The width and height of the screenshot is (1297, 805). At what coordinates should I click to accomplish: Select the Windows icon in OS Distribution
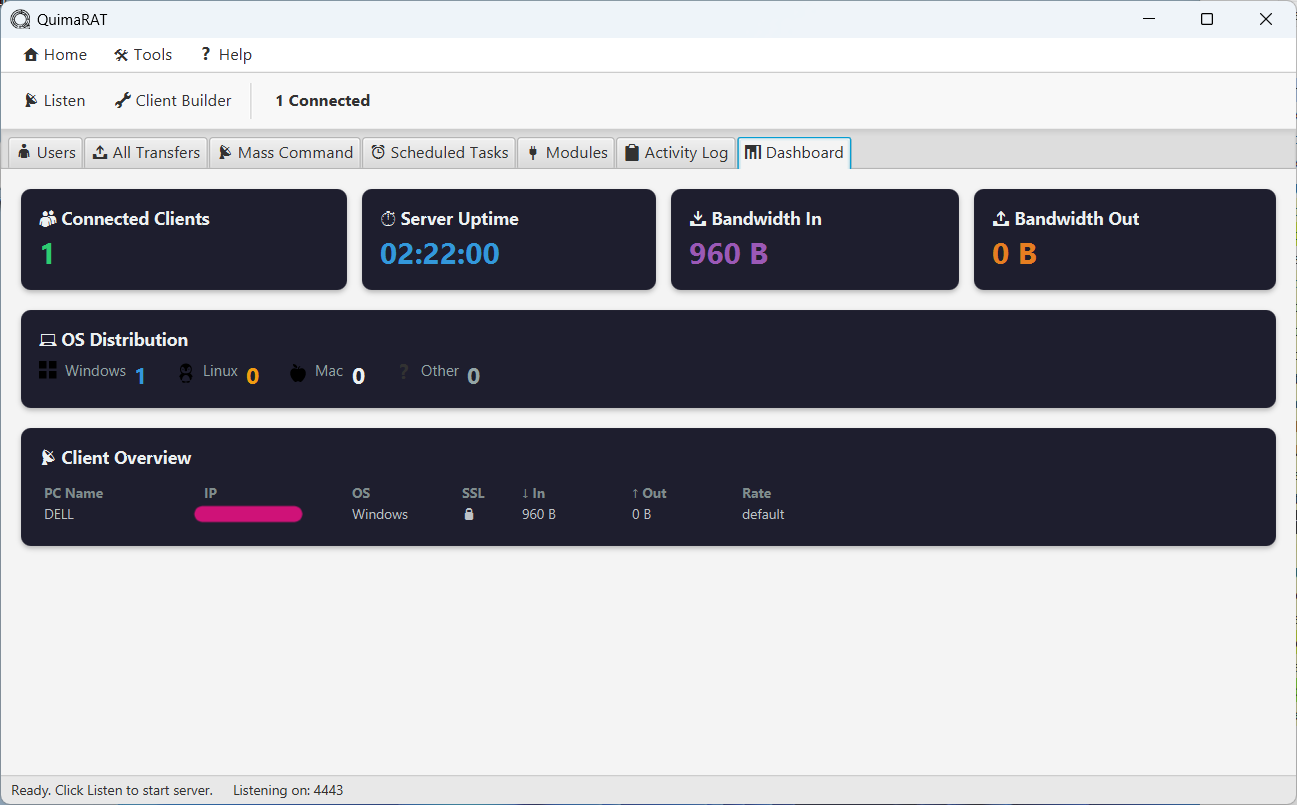pos(47,369)
